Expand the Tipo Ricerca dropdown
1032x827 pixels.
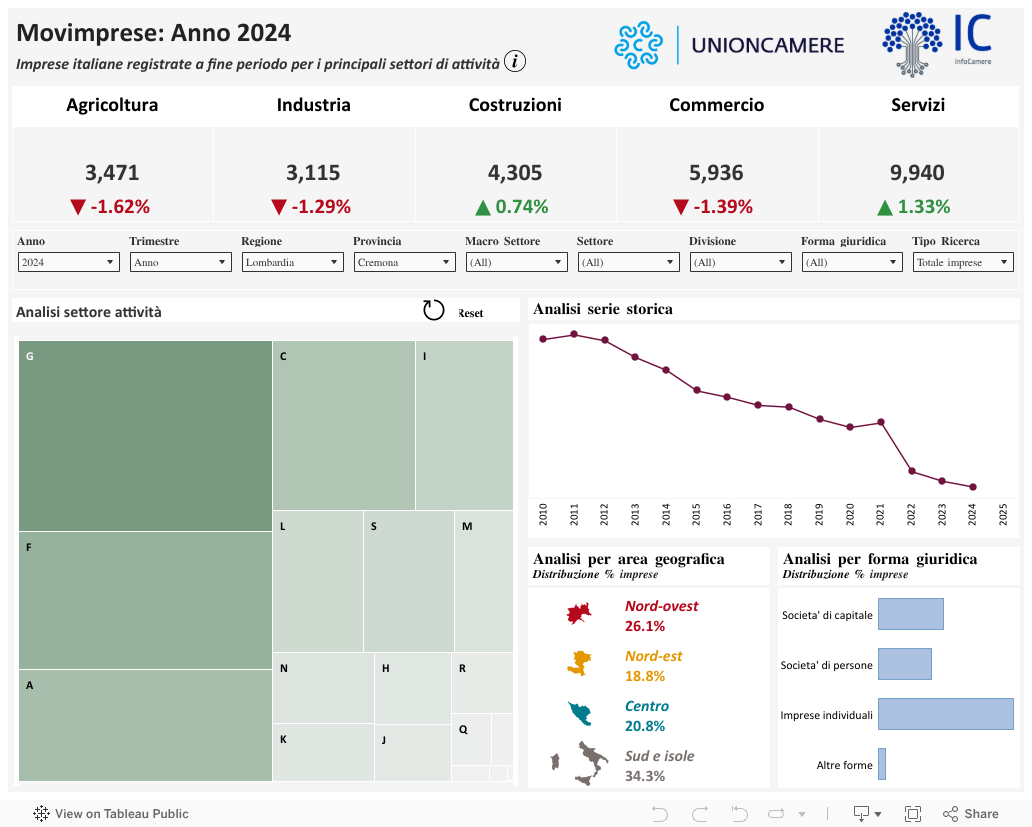coord(963,262)
